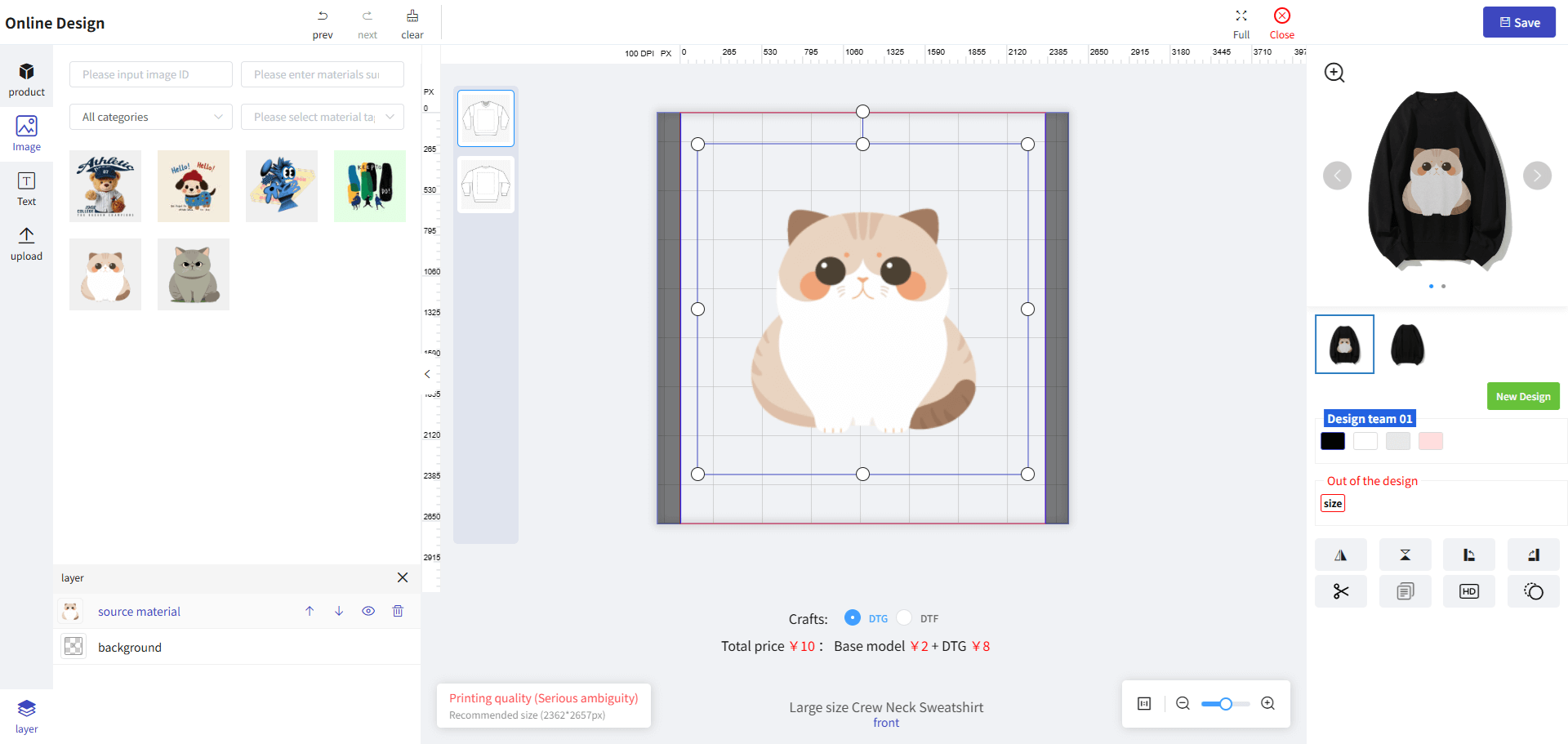The width and height of the screenshot is (1568, 744).
Task: Choose the pink color swatch
Action: point(1430,441)
